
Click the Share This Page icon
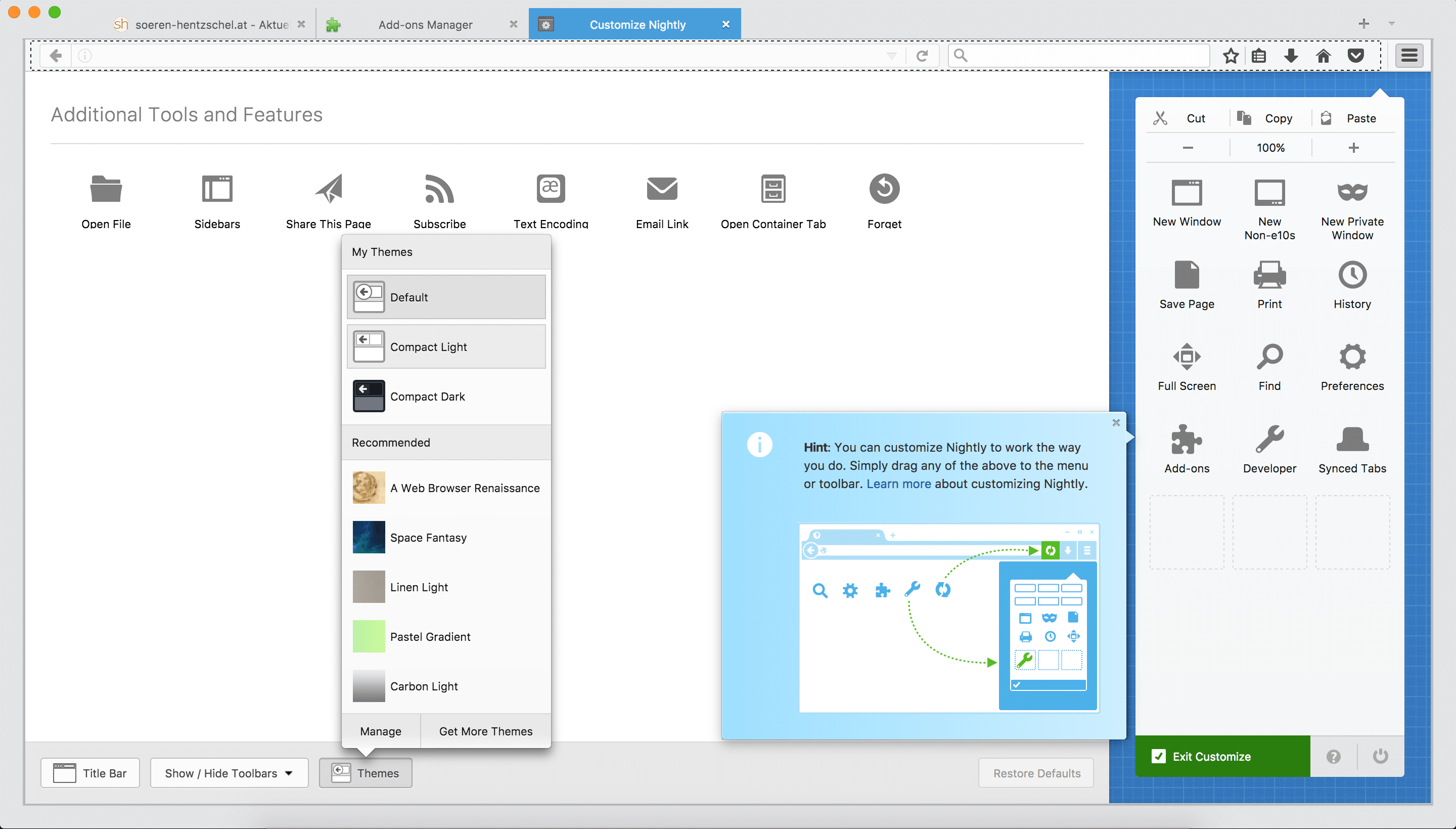[329, 189]
